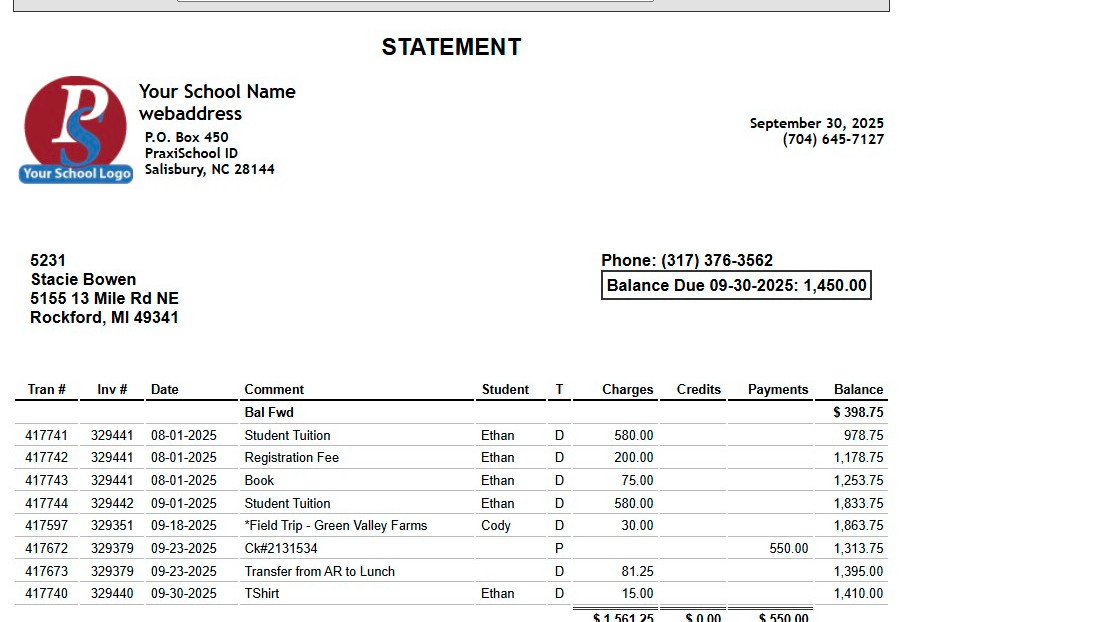The width and height of the screenshot is (1111, 622).
Task: Select '*Field Trip - Green Valley Farms' comment
Action: click(336, 526)
